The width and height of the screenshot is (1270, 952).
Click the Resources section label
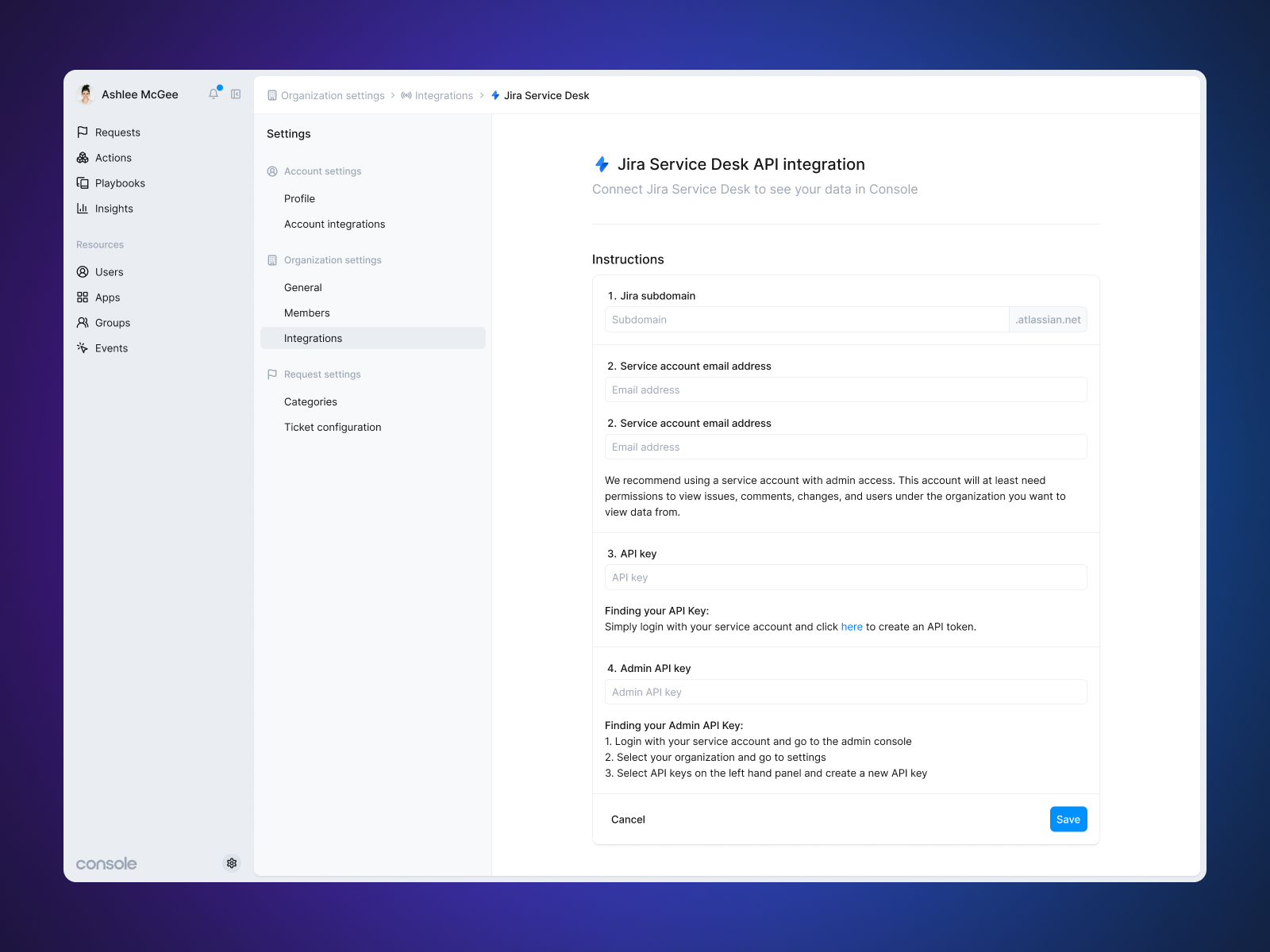(100, 244)
